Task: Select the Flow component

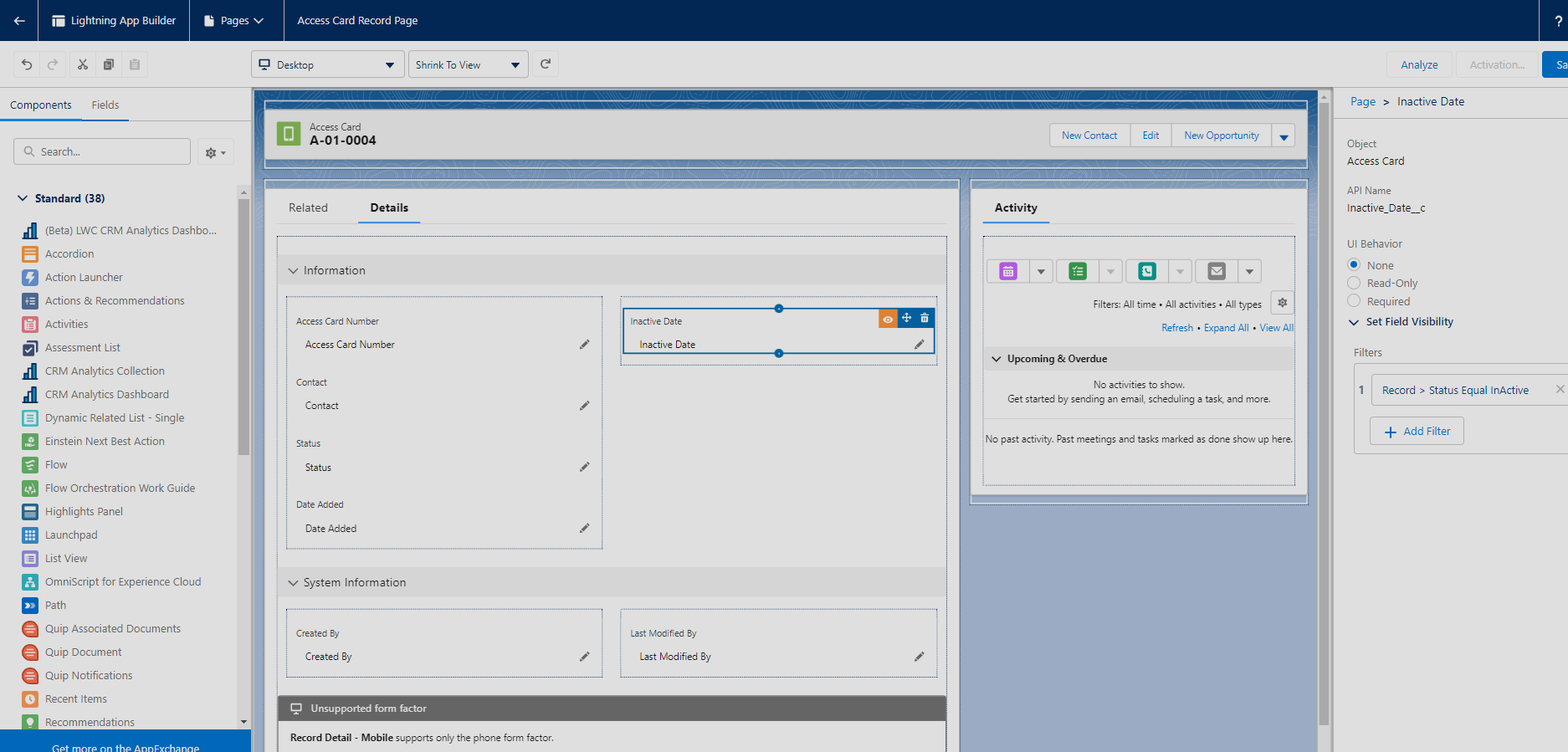Action: 56,464
